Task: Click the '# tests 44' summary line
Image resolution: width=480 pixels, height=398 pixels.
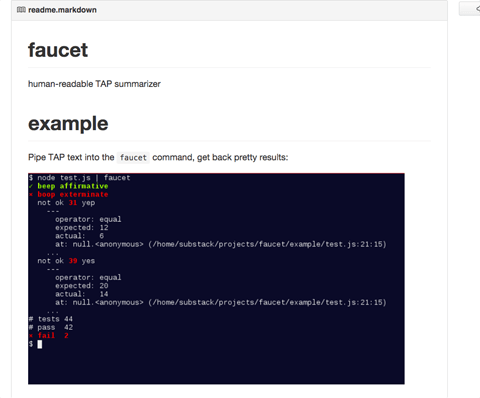Action: (x=51, y=319)
